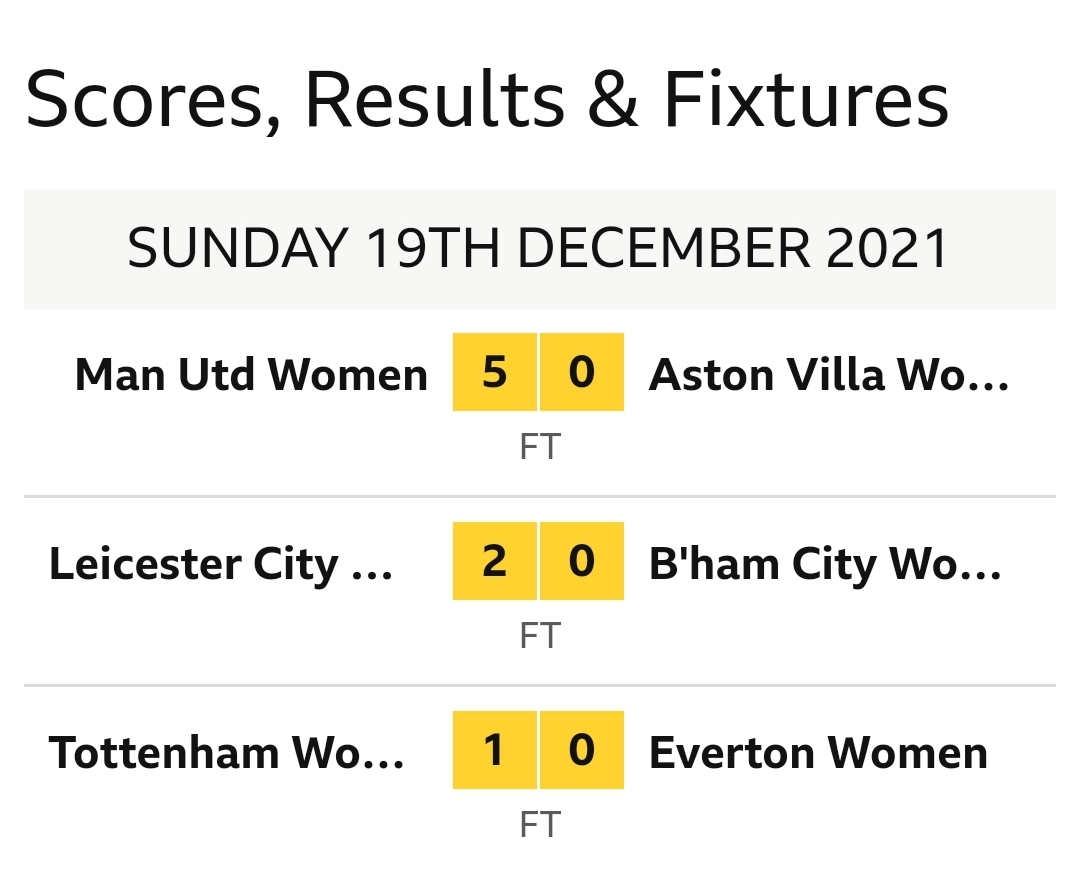Click FT status under Leicester City match

539,635
